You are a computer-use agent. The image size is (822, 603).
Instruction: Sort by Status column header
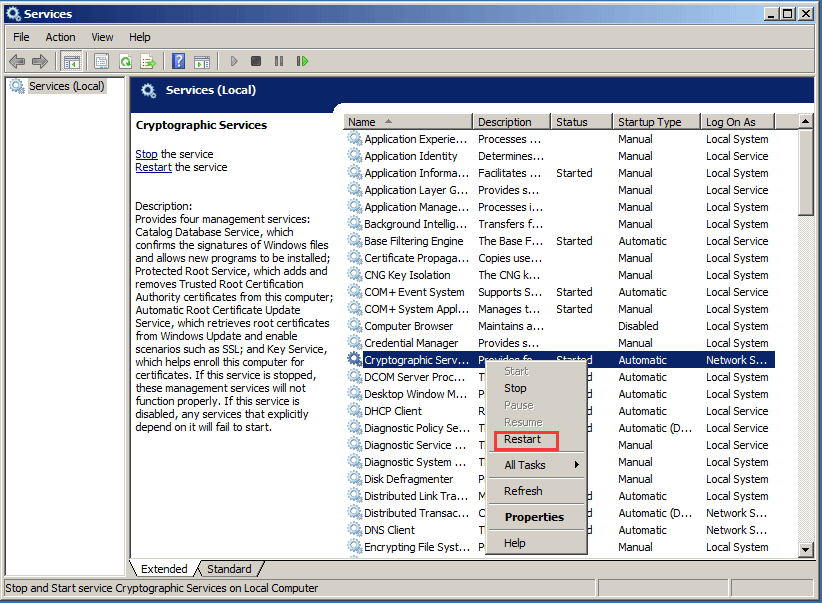(582, 122)
